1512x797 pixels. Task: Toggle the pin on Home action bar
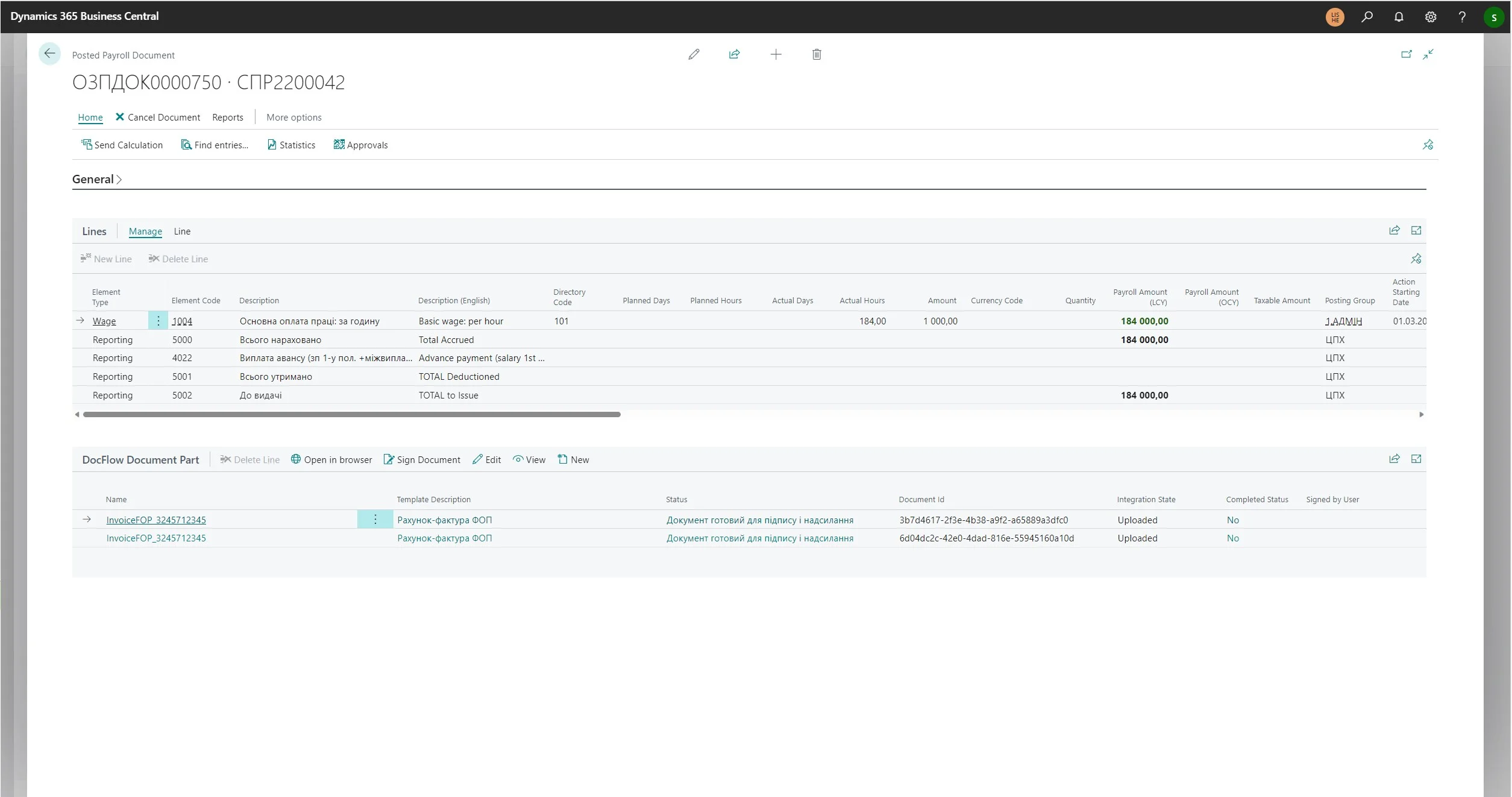1428,145
